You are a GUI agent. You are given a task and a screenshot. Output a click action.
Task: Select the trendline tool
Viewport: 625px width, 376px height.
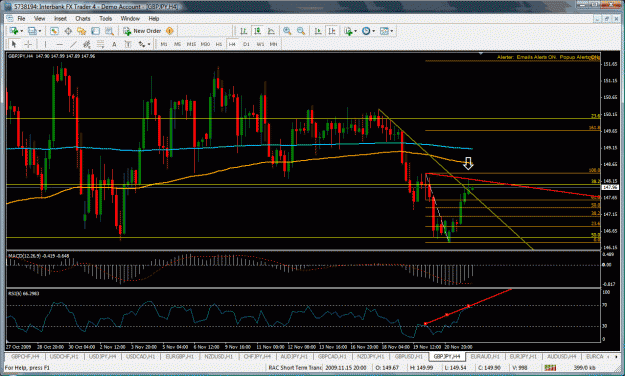73,44
